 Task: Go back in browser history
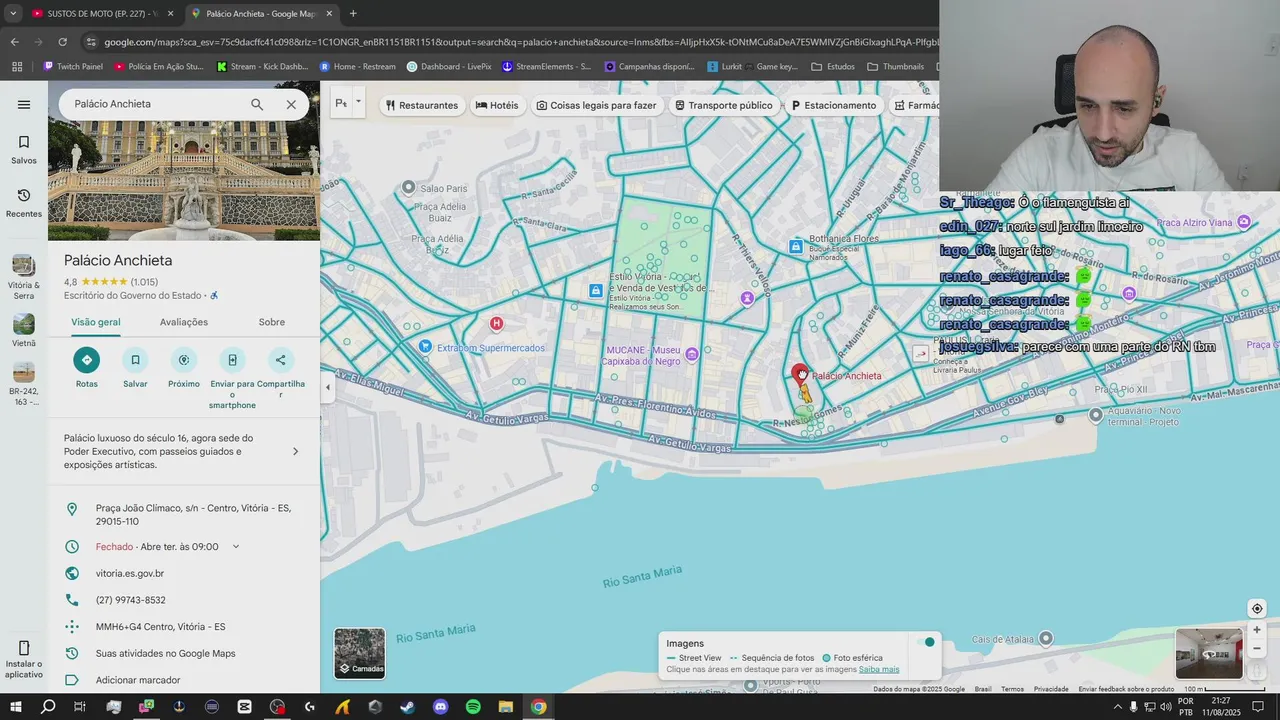click(x=14, y=42)
